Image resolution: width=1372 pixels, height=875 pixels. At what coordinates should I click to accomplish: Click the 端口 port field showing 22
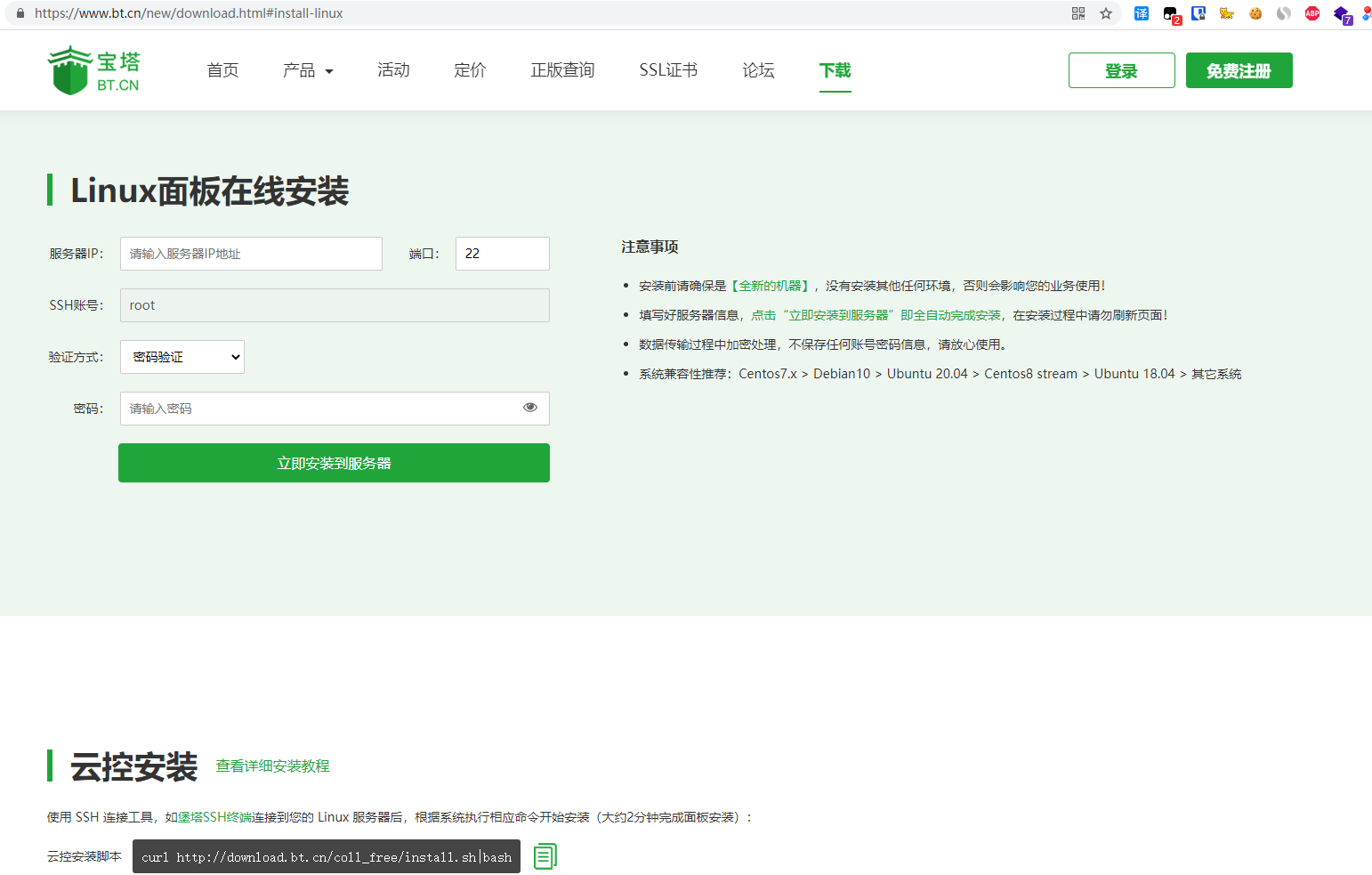click(503, 254)
